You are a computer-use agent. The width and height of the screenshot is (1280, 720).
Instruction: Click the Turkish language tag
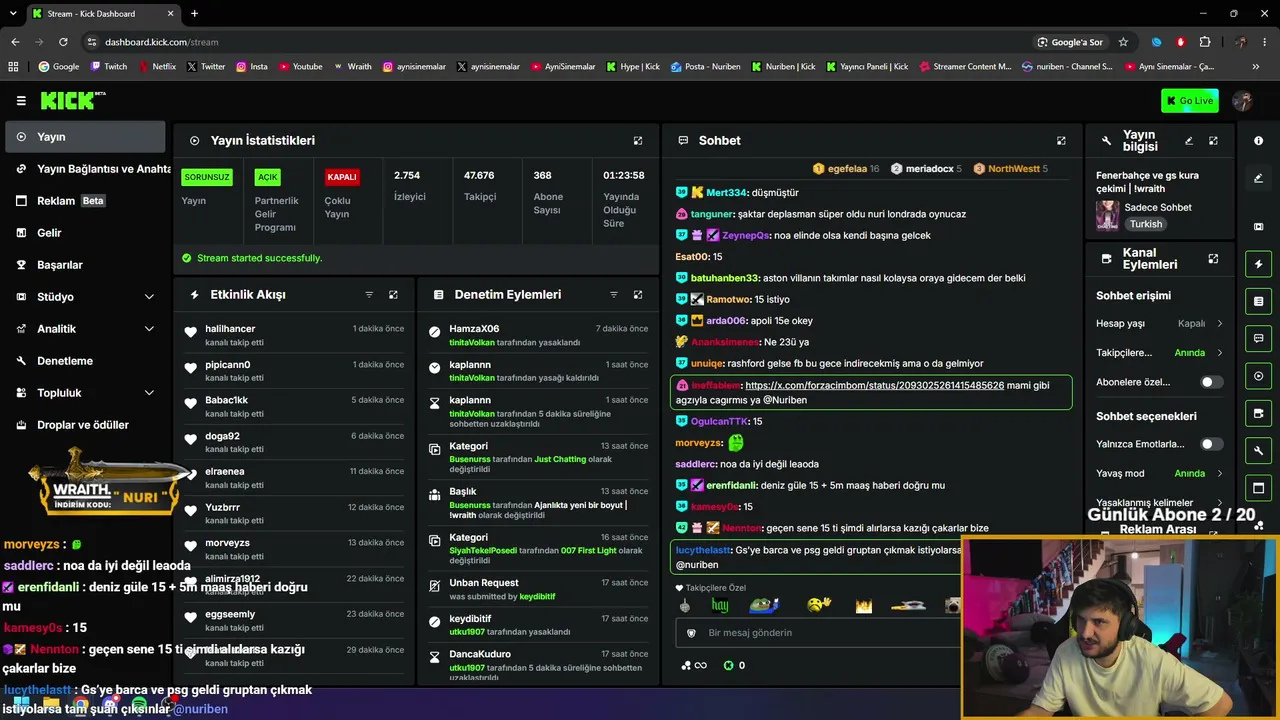[x=1146, y=224]
